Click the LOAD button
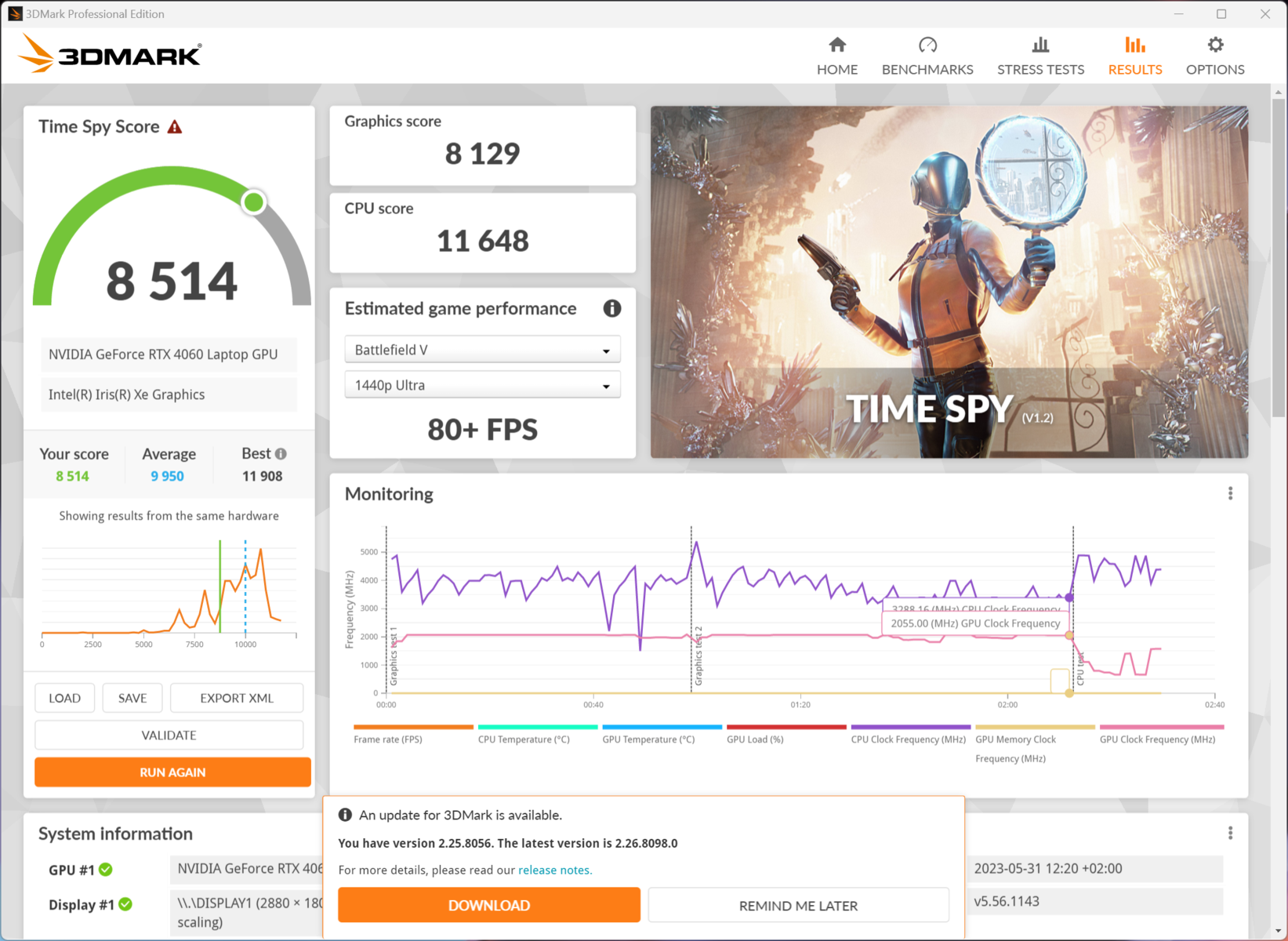This screenshot has height=941, width=1288. pyautogui.click(x=64, y=698)
